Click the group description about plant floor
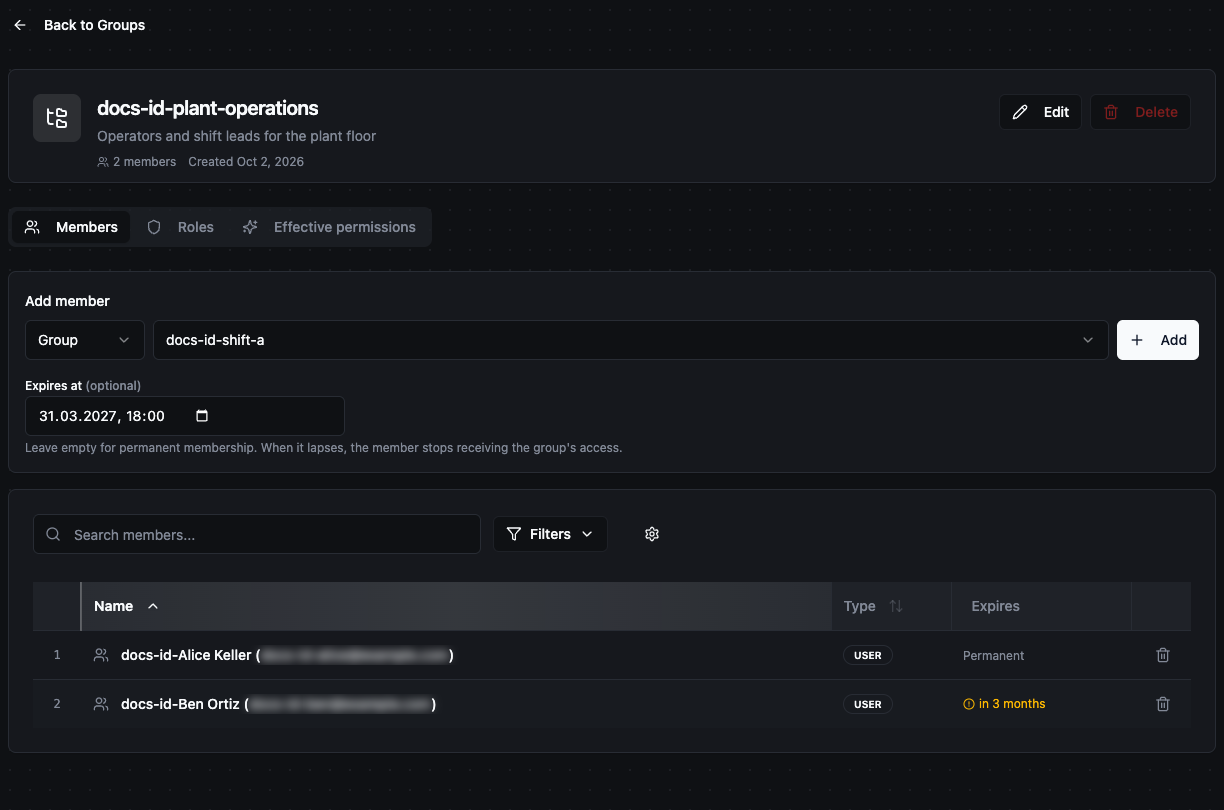 [x=237, y=136]
